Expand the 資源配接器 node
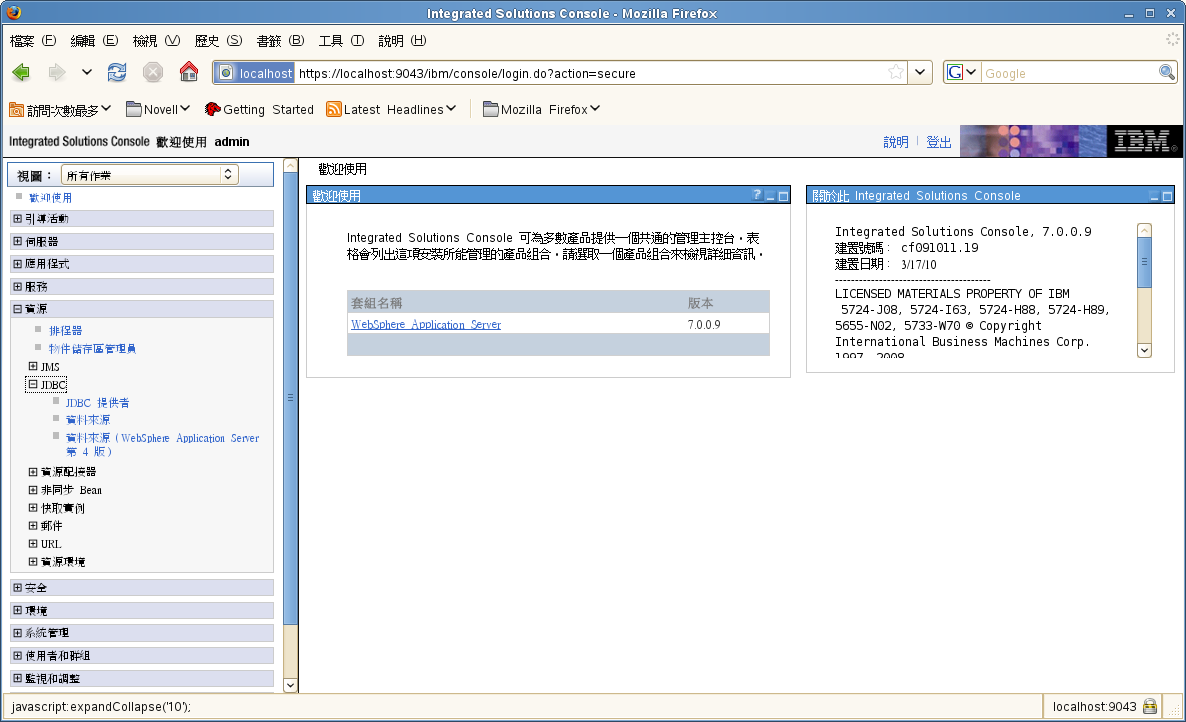This screenshot has height=722, width=1186. tap(33, 472)
